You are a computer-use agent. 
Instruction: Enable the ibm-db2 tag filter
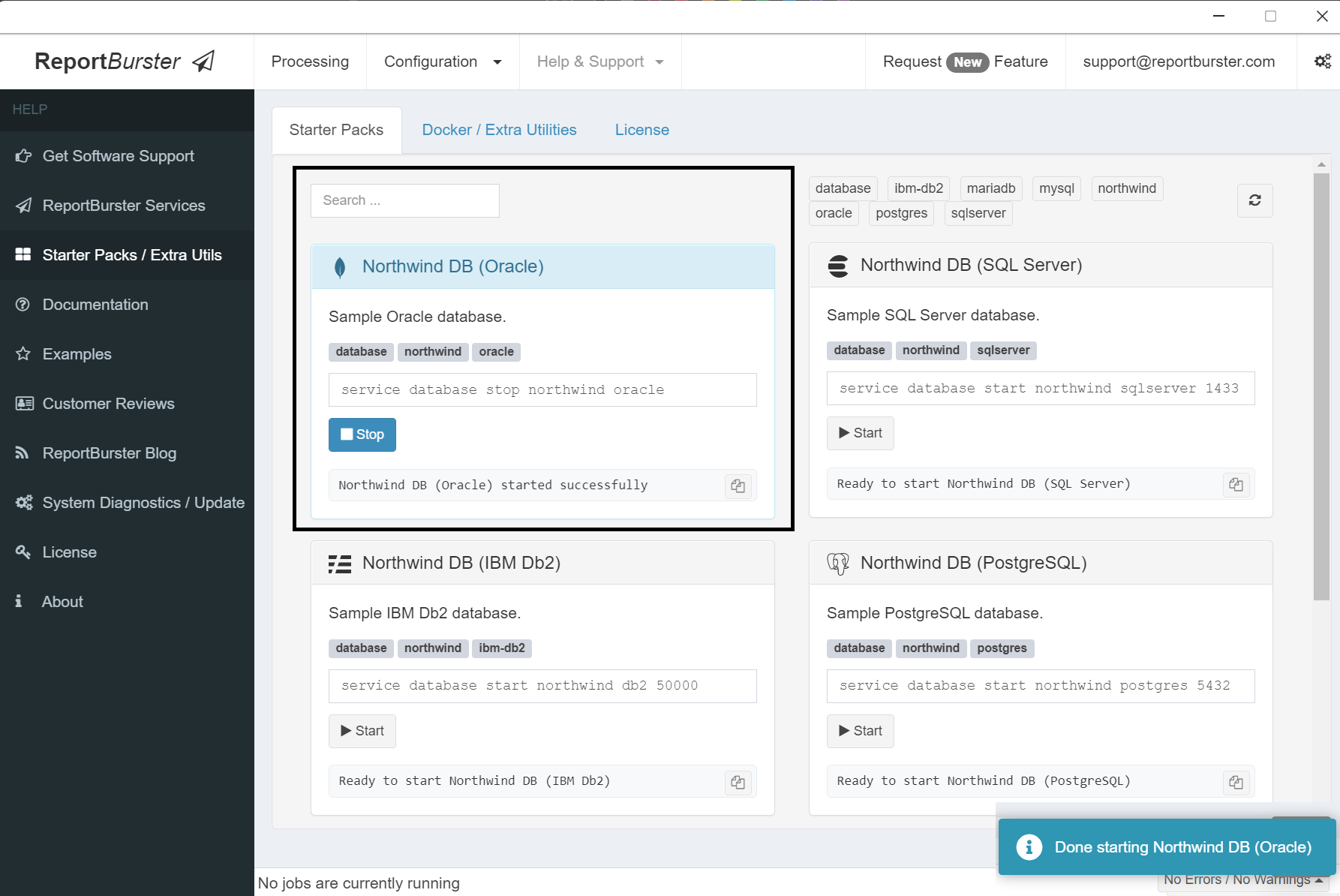click(x=918, y=188)
